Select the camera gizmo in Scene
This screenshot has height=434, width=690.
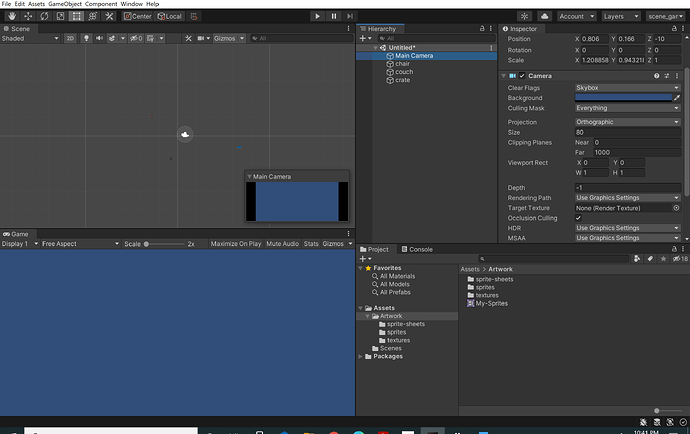coord(185,135)
